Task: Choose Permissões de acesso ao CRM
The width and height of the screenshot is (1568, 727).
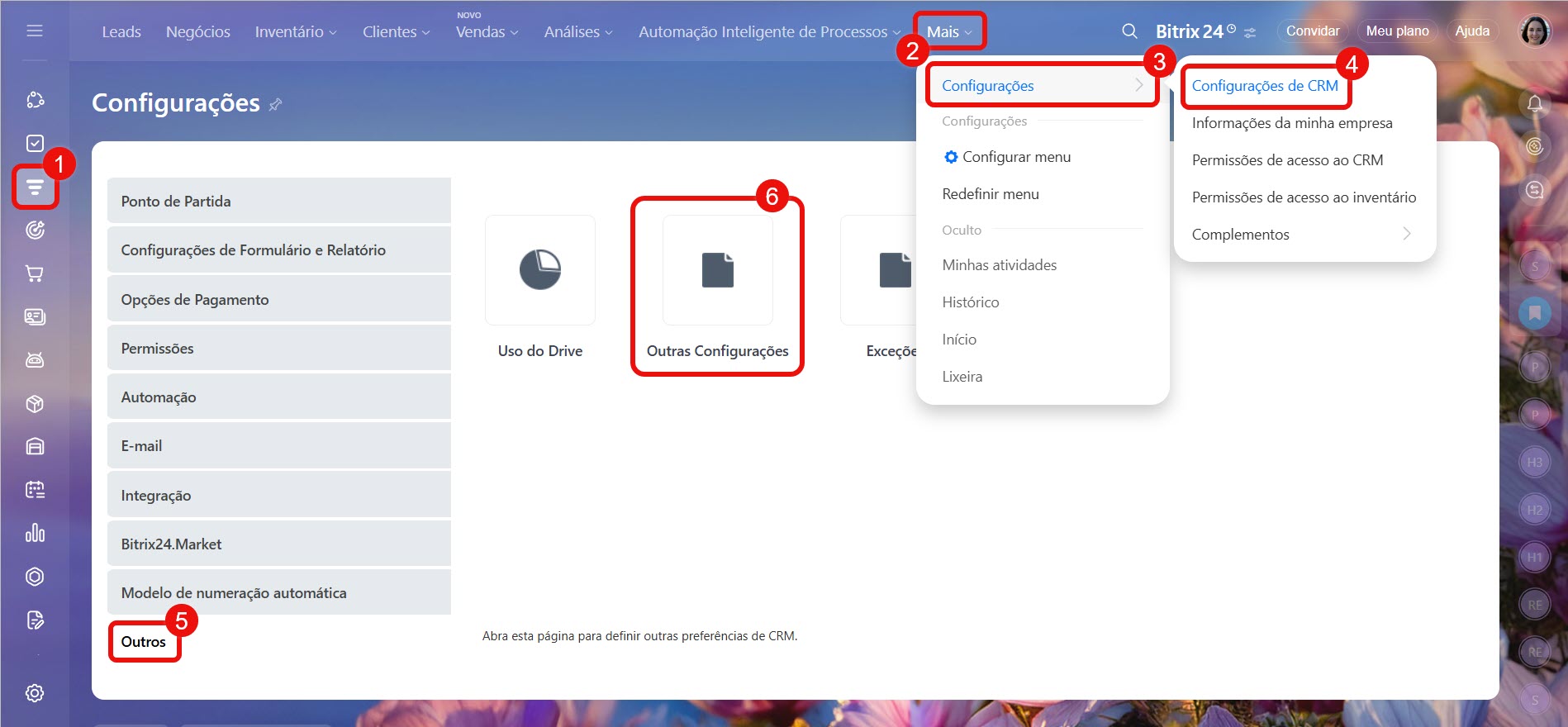Action: (1286, 160)
